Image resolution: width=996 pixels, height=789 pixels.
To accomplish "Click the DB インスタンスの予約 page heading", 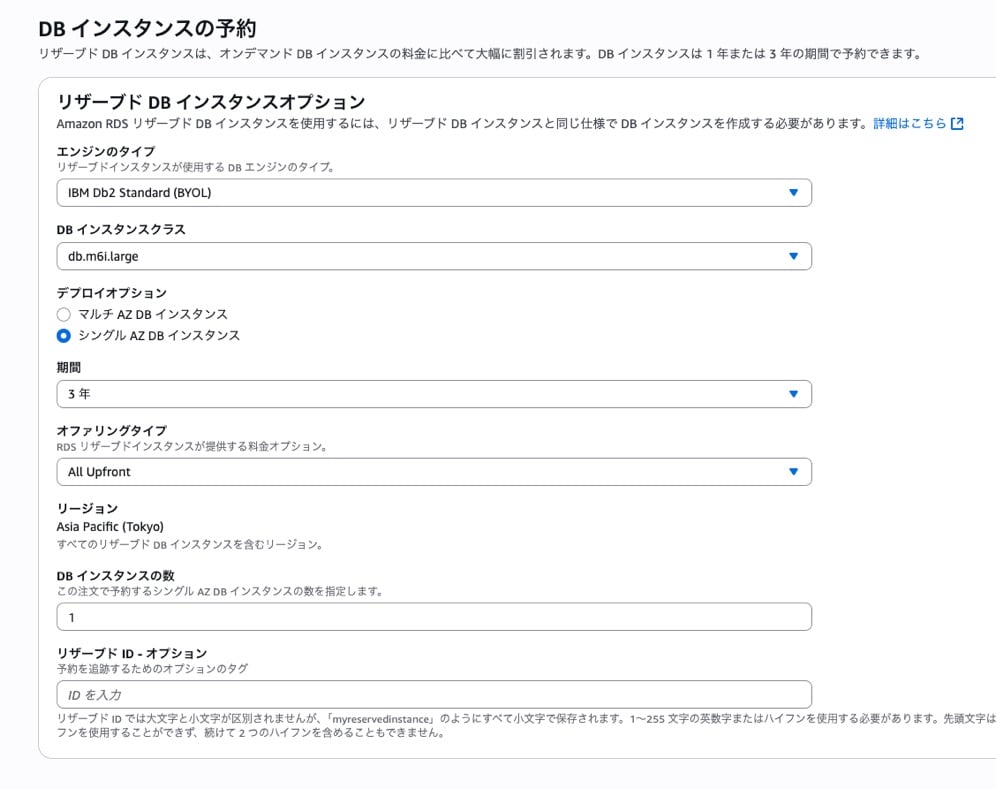I will 147,29.
